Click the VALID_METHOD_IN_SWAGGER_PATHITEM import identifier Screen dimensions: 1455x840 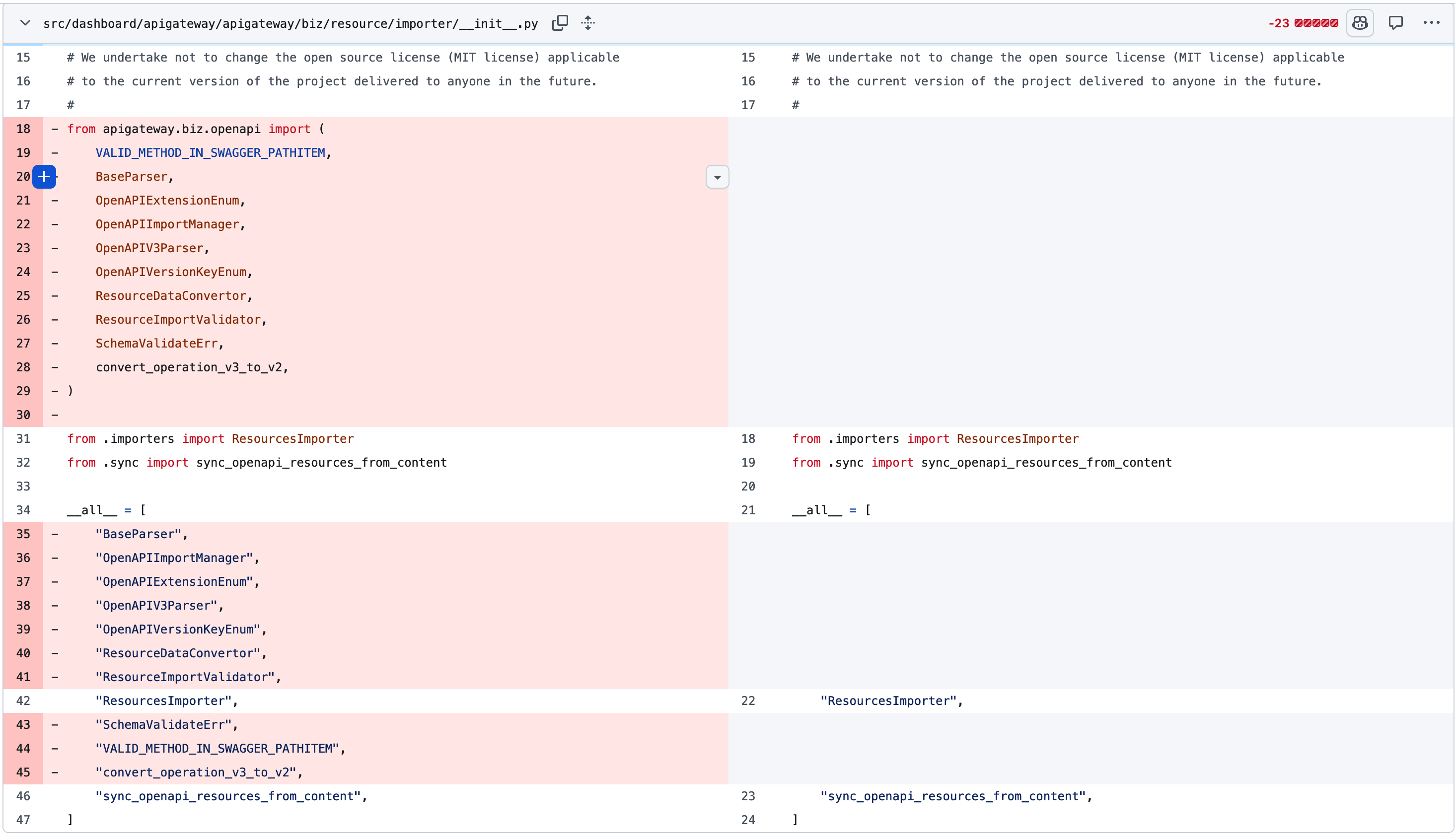pos(211,153)
